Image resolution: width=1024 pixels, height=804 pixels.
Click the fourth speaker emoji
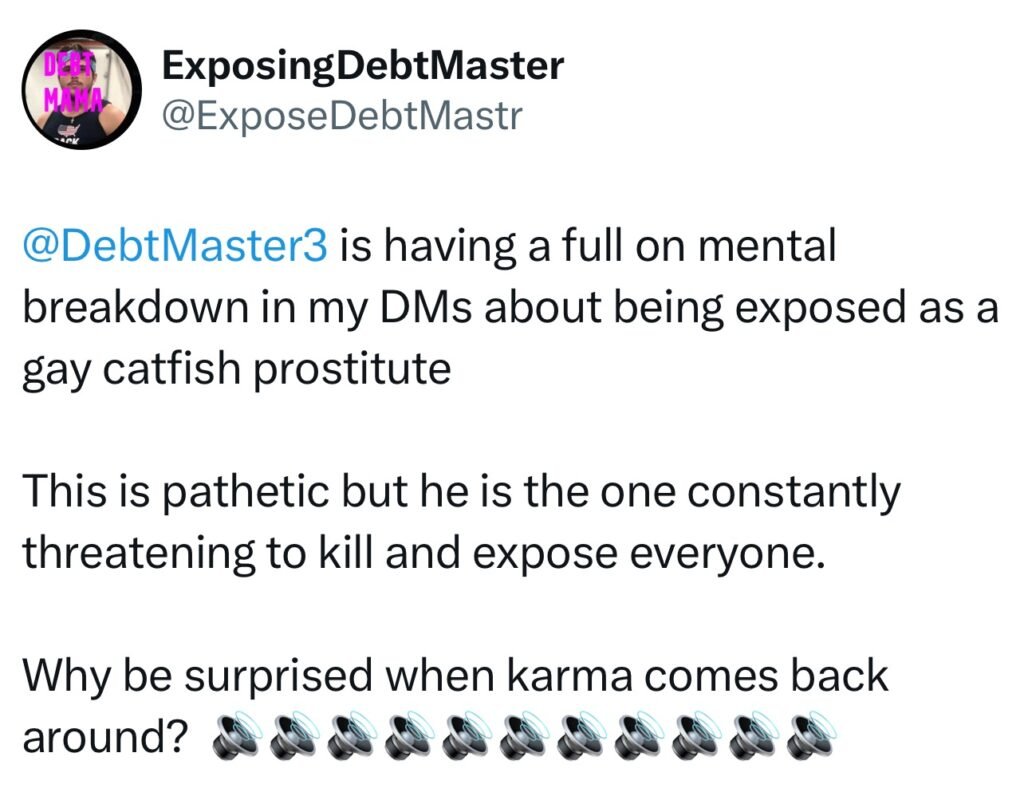point(403,736)
